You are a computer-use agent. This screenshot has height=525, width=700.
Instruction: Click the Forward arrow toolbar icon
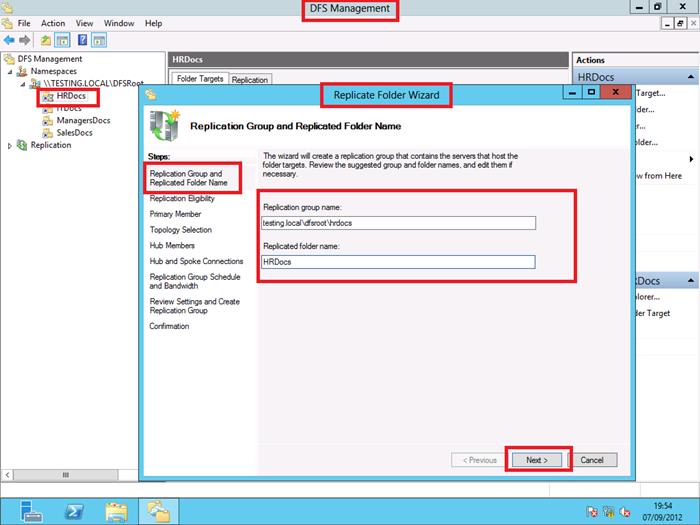point(25,40)
